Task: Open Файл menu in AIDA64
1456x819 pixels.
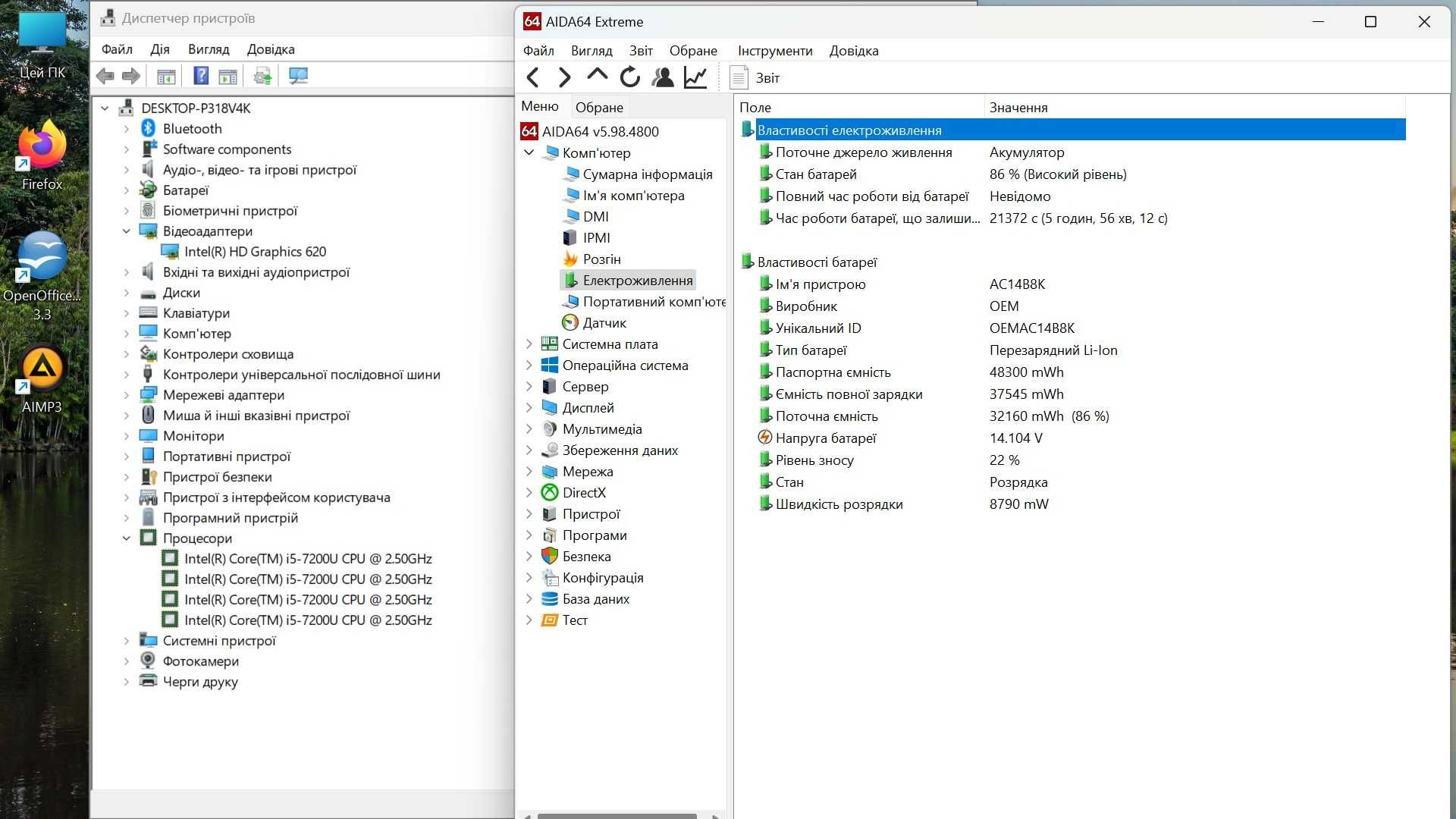Action: click(538, 51)
